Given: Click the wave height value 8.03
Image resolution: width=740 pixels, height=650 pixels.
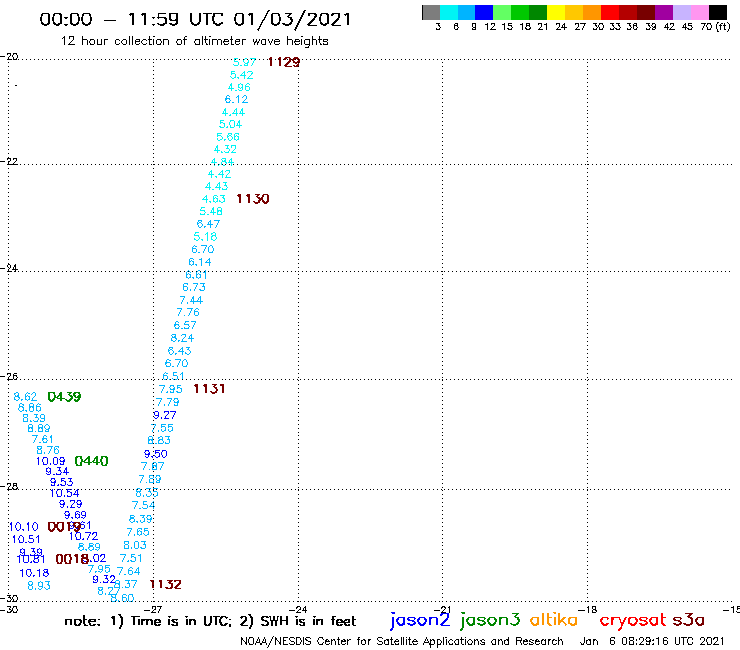Looking at the screenshot, I should [x=135, y=545].
